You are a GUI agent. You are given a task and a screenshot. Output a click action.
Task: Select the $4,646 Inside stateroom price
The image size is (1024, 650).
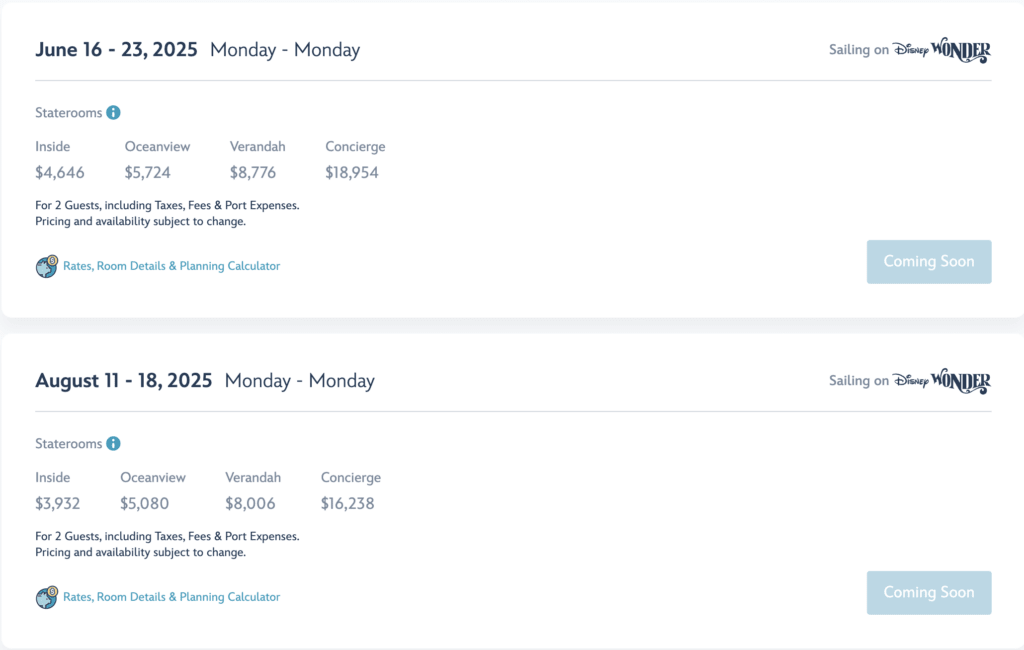61,173
